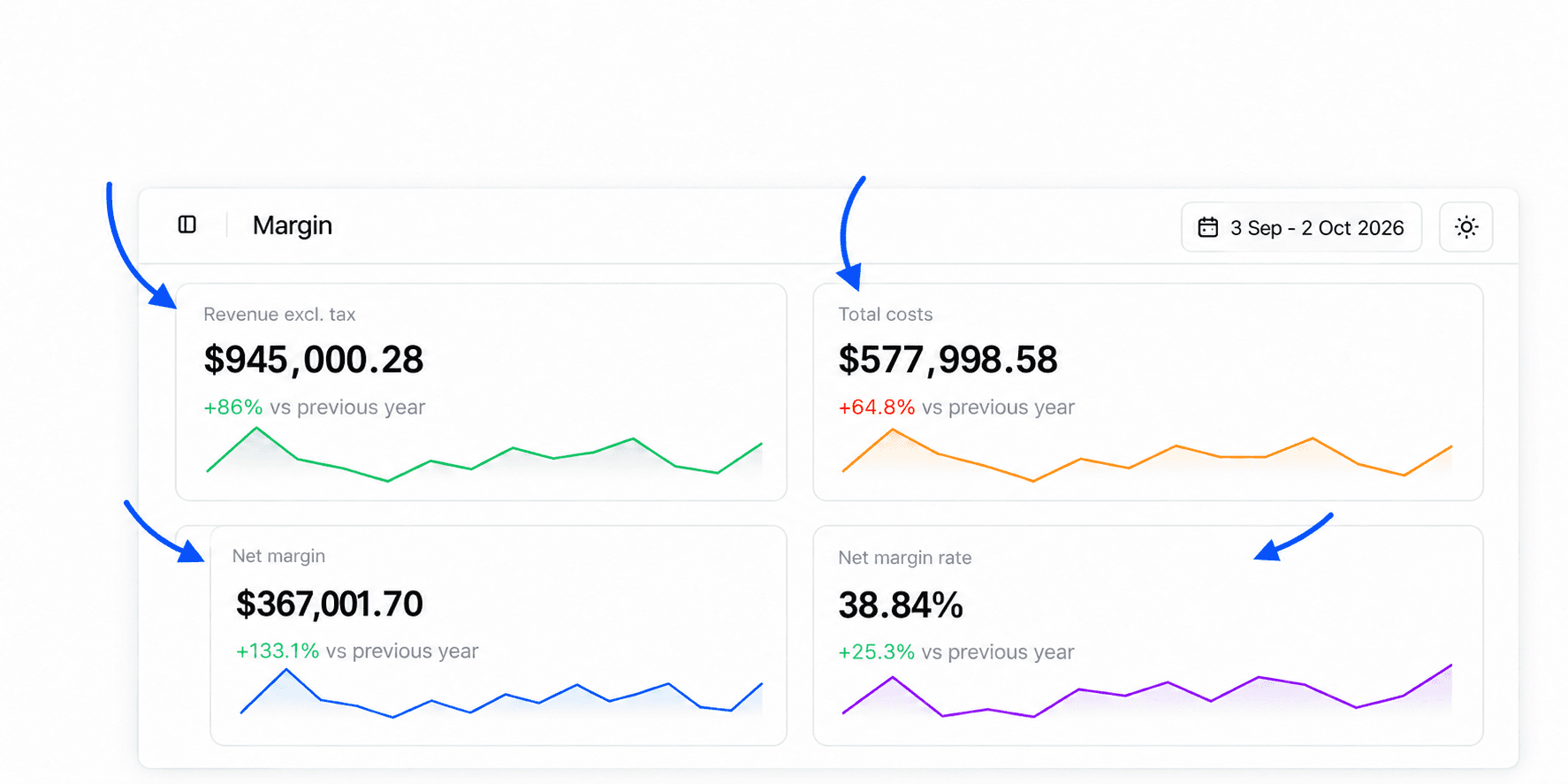Image resolution: width=1568 pixels, height=784 pixels.
Task: Click the $367,001.70 net margin value
Action: click(330, 605)
